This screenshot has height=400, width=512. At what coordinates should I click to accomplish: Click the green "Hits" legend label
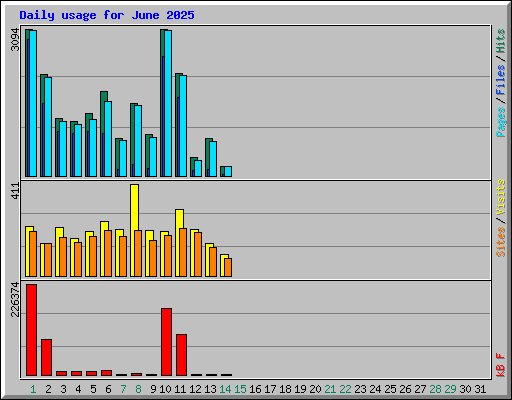pyautogui.click(x=500, y=41)
